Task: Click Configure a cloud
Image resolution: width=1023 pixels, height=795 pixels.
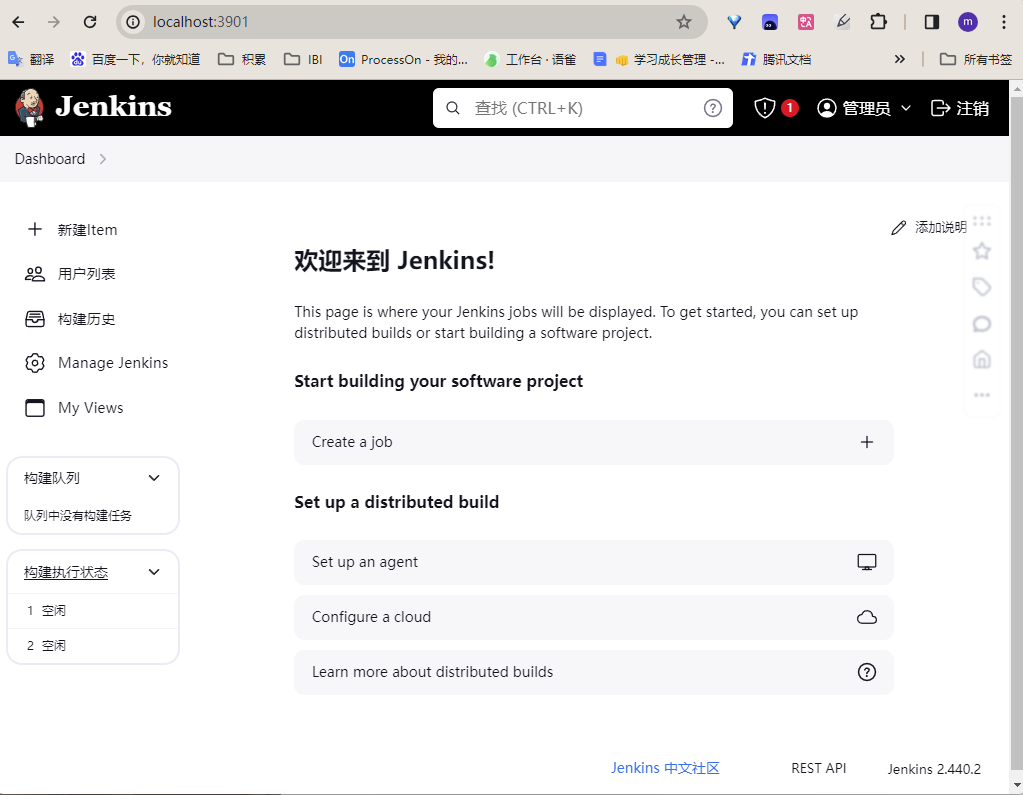Action: tap(594, 617)
